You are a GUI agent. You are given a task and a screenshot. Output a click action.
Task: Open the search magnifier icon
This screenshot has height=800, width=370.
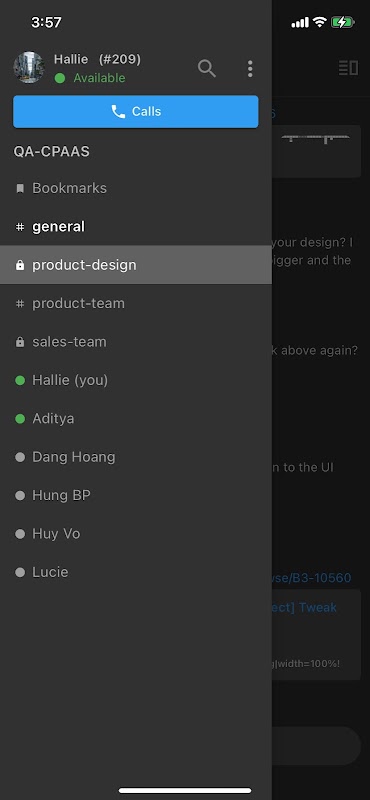[207, 68]
